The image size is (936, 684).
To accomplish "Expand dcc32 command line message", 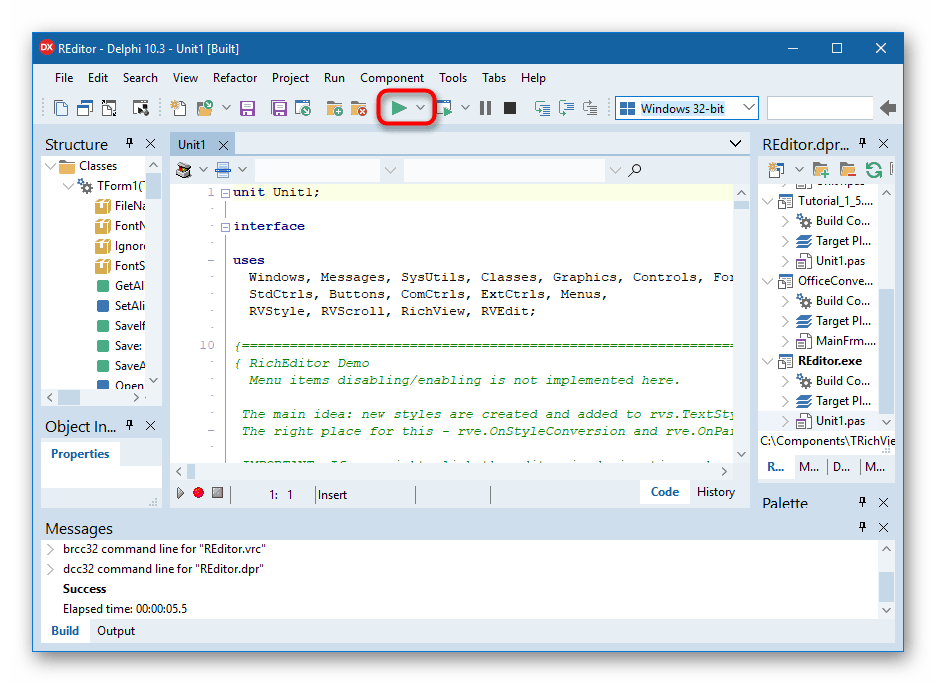I will pos(51,569).
